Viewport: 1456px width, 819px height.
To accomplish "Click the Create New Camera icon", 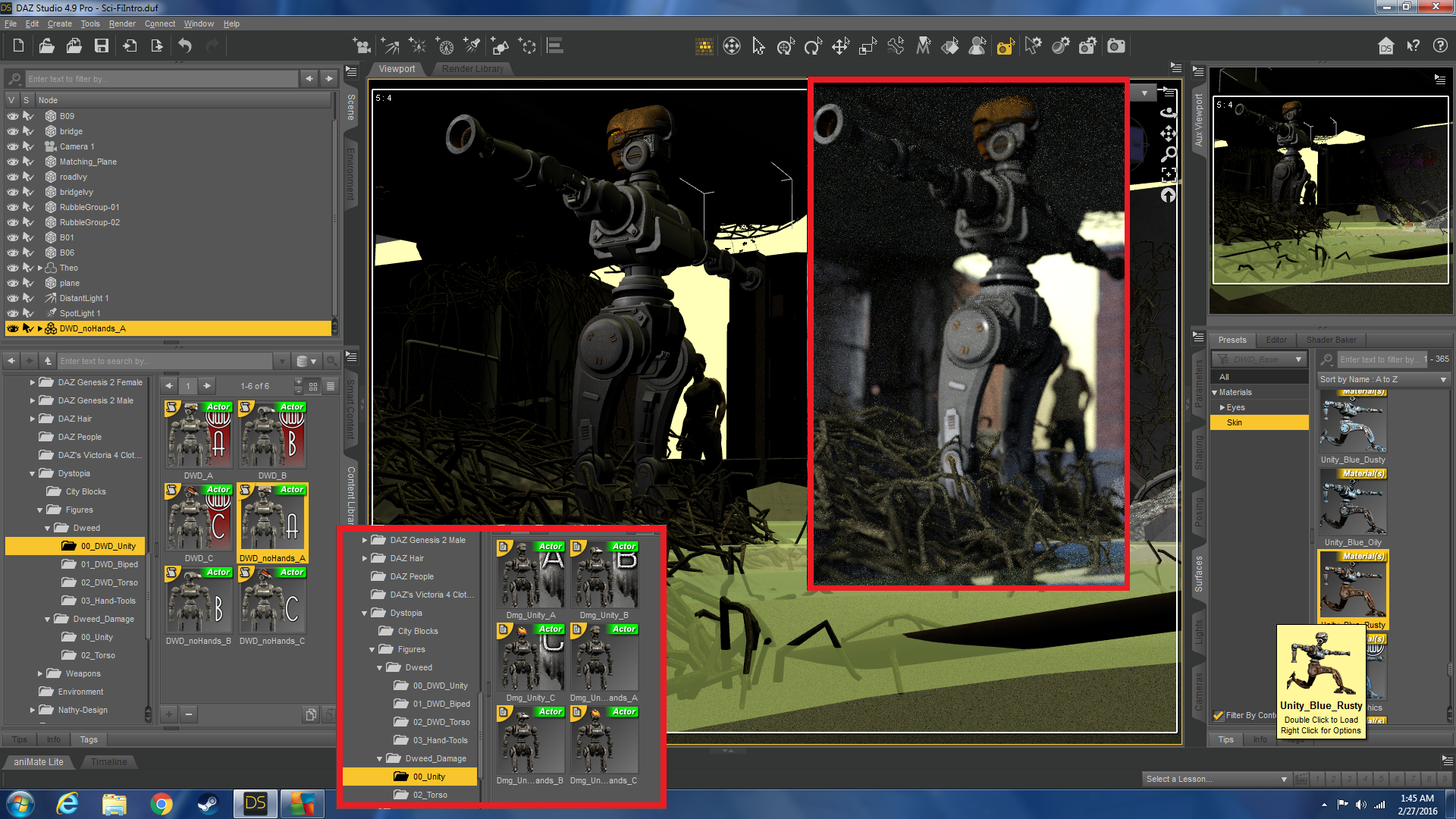I will click(x=362, y=46).
